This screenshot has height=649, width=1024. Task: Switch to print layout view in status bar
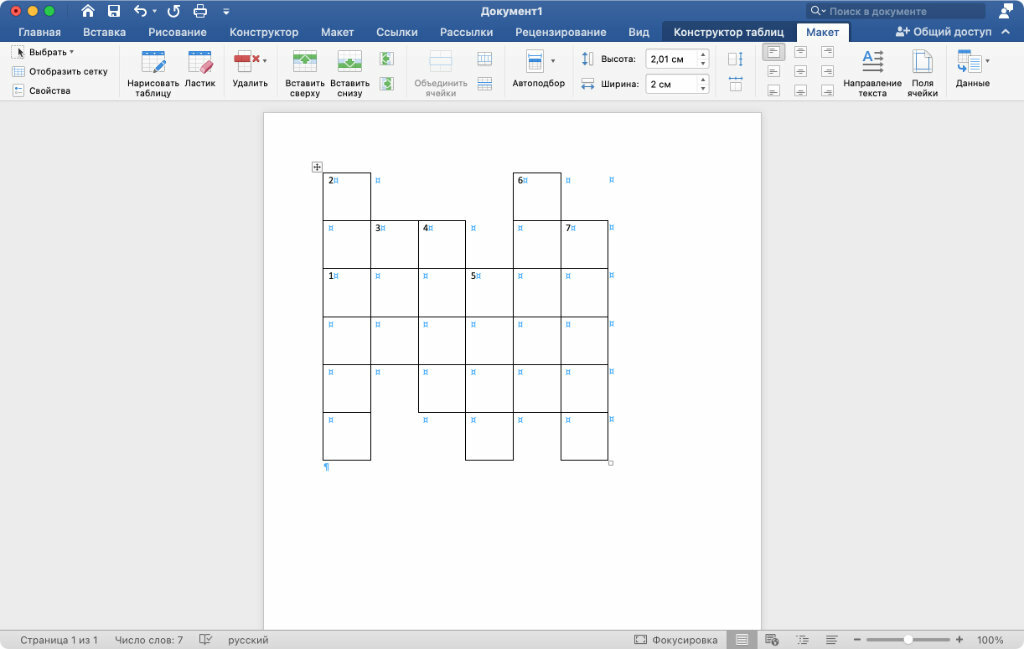click(741, 640)
